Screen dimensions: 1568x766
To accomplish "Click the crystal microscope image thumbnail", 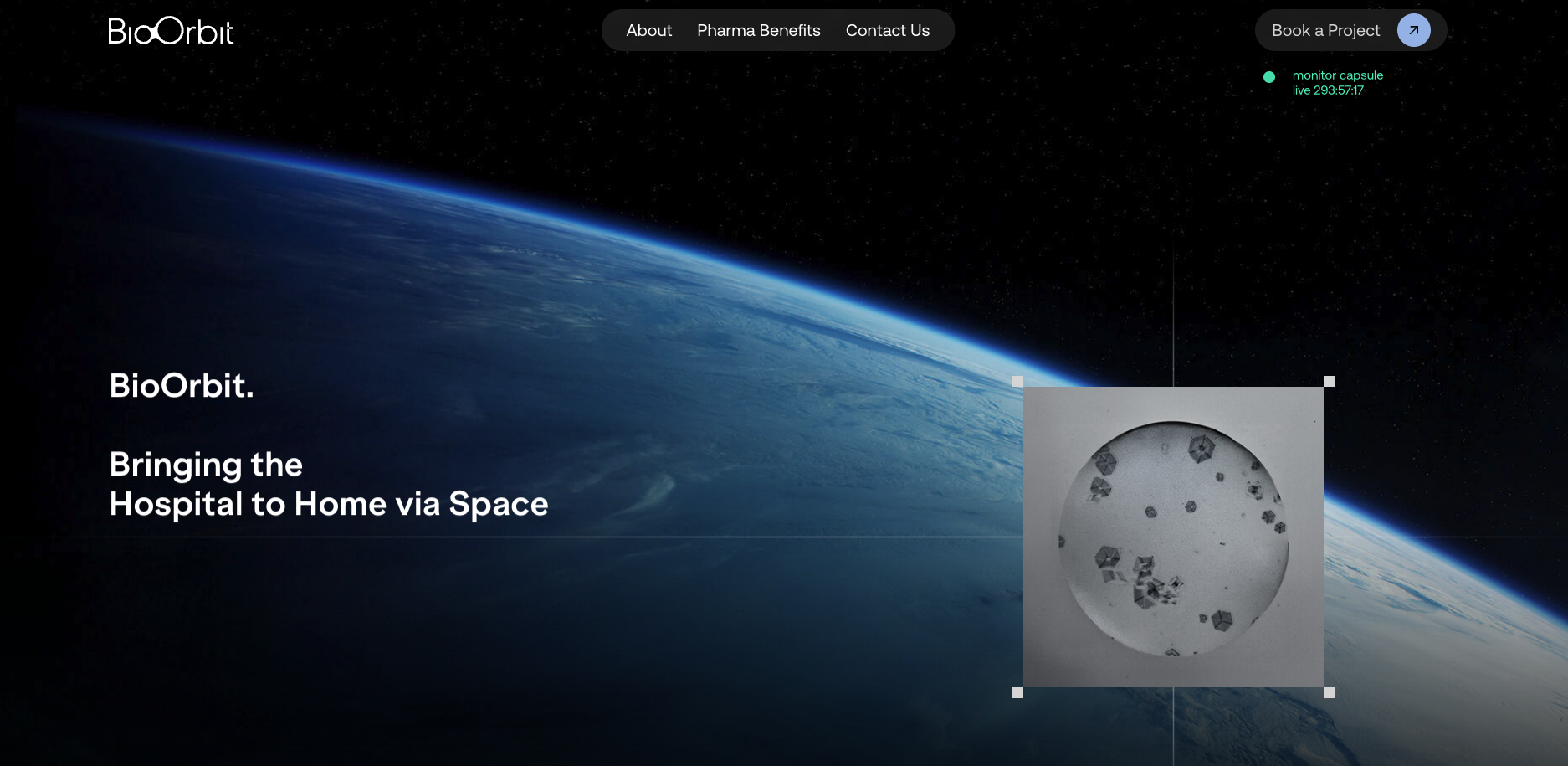I will coord(1173,537).
